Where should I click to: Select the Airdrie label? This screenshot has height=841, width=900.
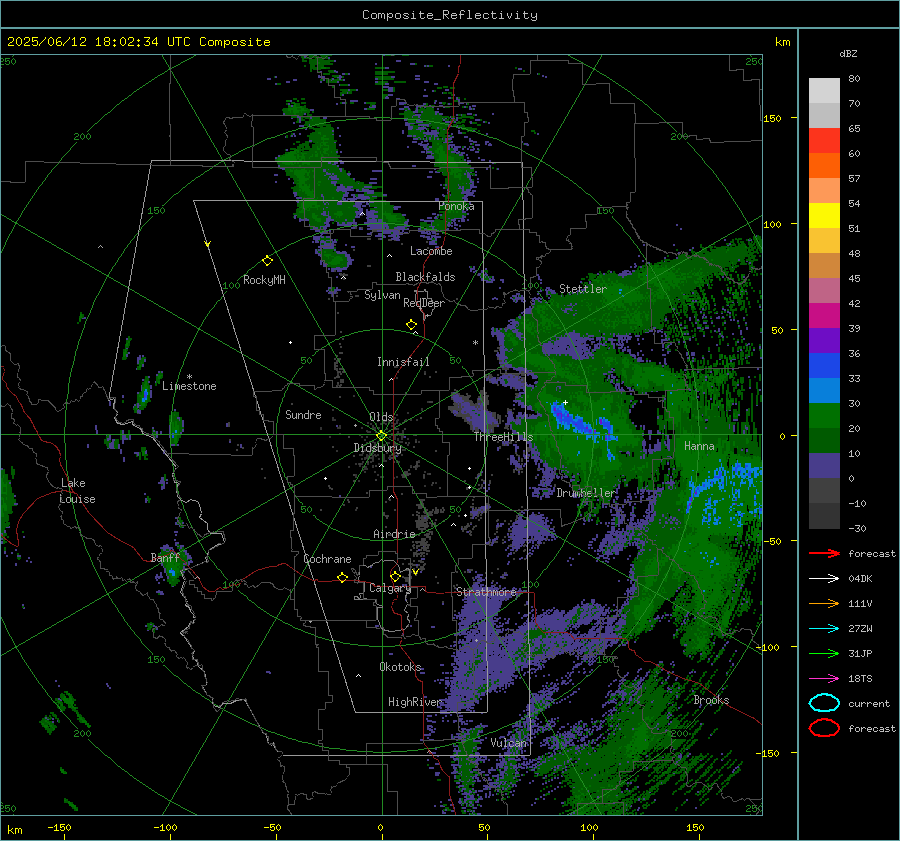click(x=394, y=534)
